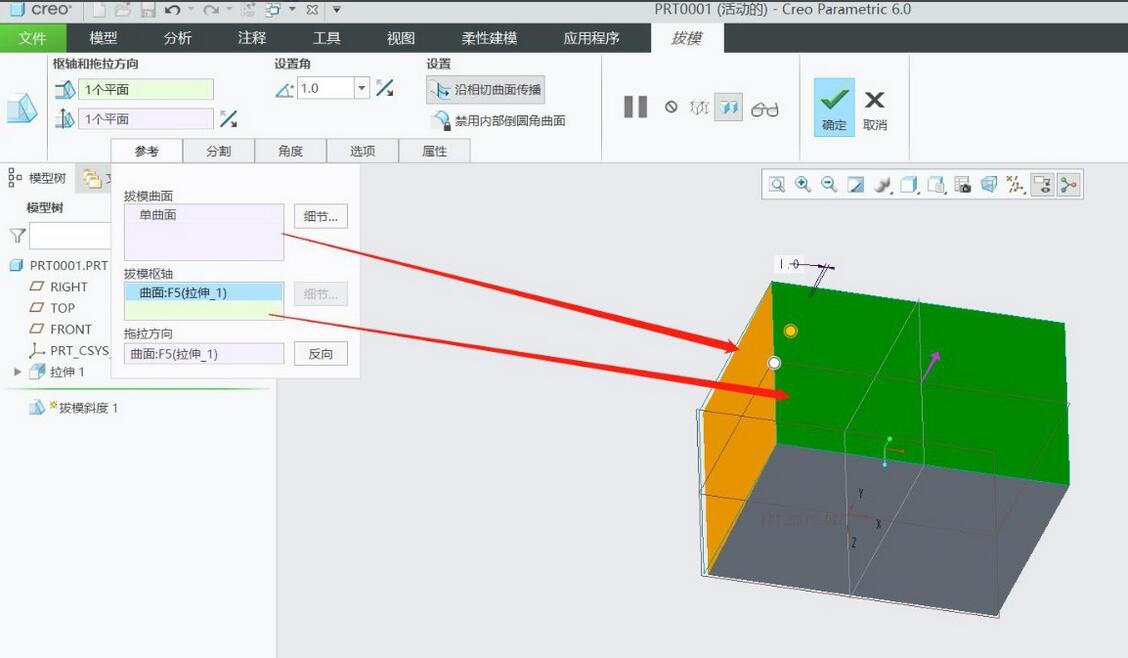Open the 选项 panel tab
This screenshot has height=658, width=1128.
click(x=363, y=151)
